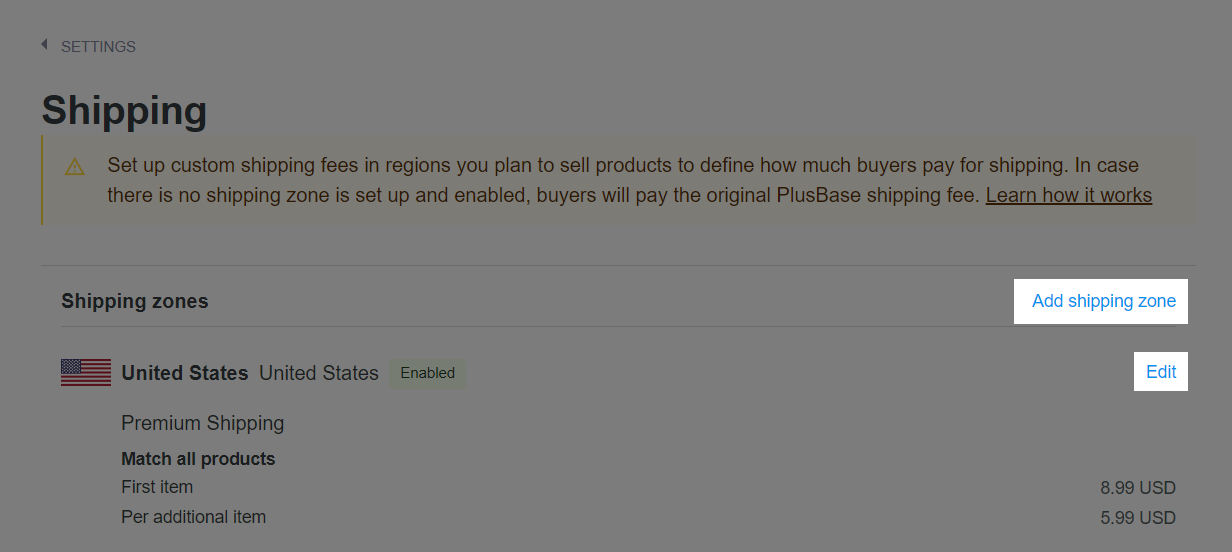Go back via the SETTINGS breadcrumb link

click(98, 47)
